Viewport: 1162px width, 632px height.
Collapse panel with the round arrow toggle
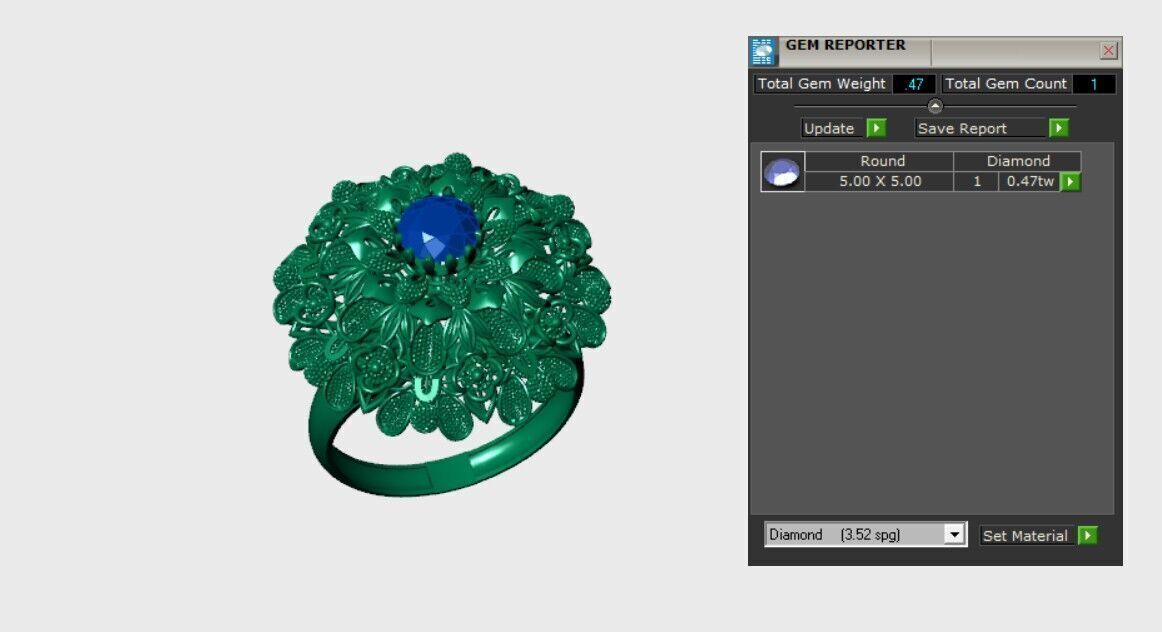point(934,106)
